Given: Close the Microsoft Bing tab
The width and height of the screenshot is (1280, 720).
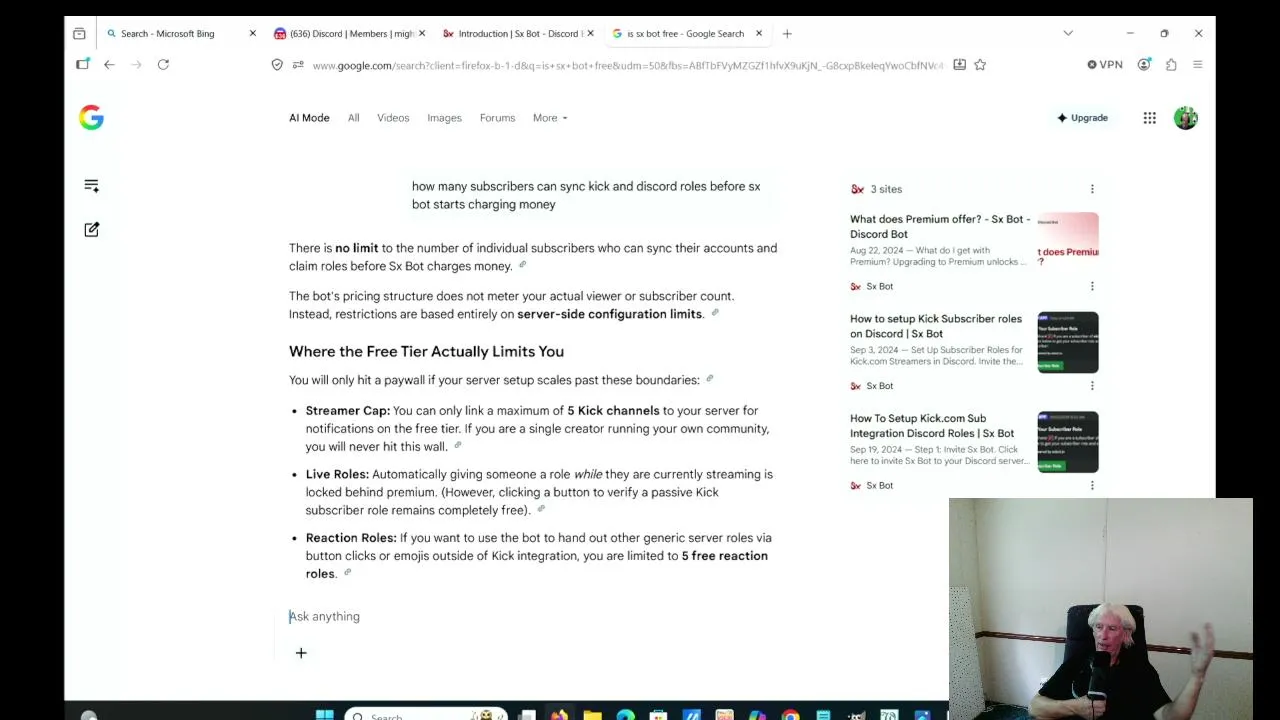Looking at the screenshot, I should coord(252,33).
